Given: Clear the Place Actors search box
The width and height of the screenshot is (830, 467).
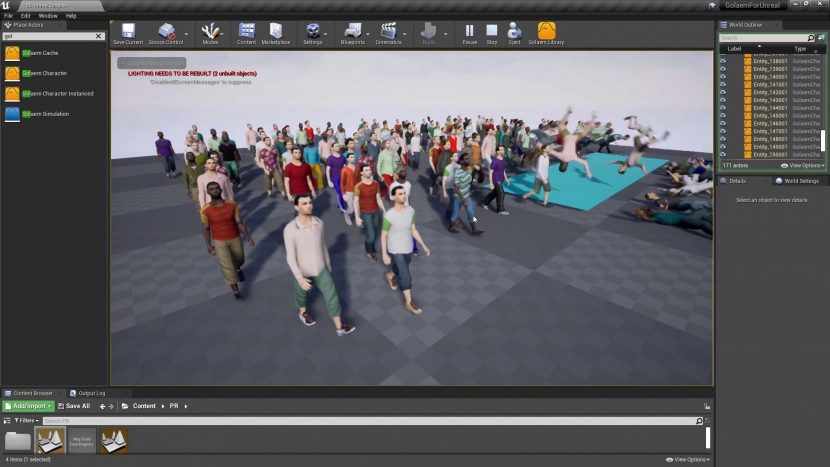Looking at the screenshot, I should [98, 36].
